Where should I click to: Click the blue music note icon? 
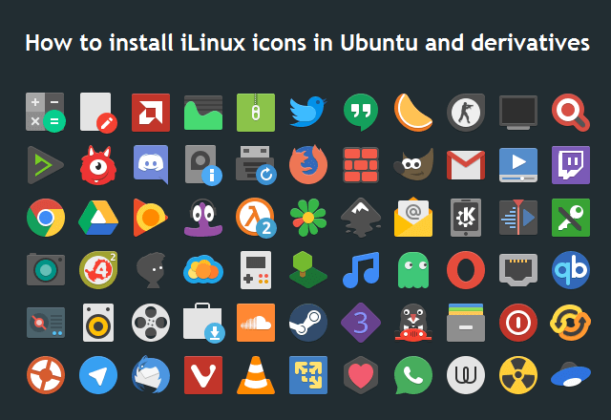pos(361,270)
